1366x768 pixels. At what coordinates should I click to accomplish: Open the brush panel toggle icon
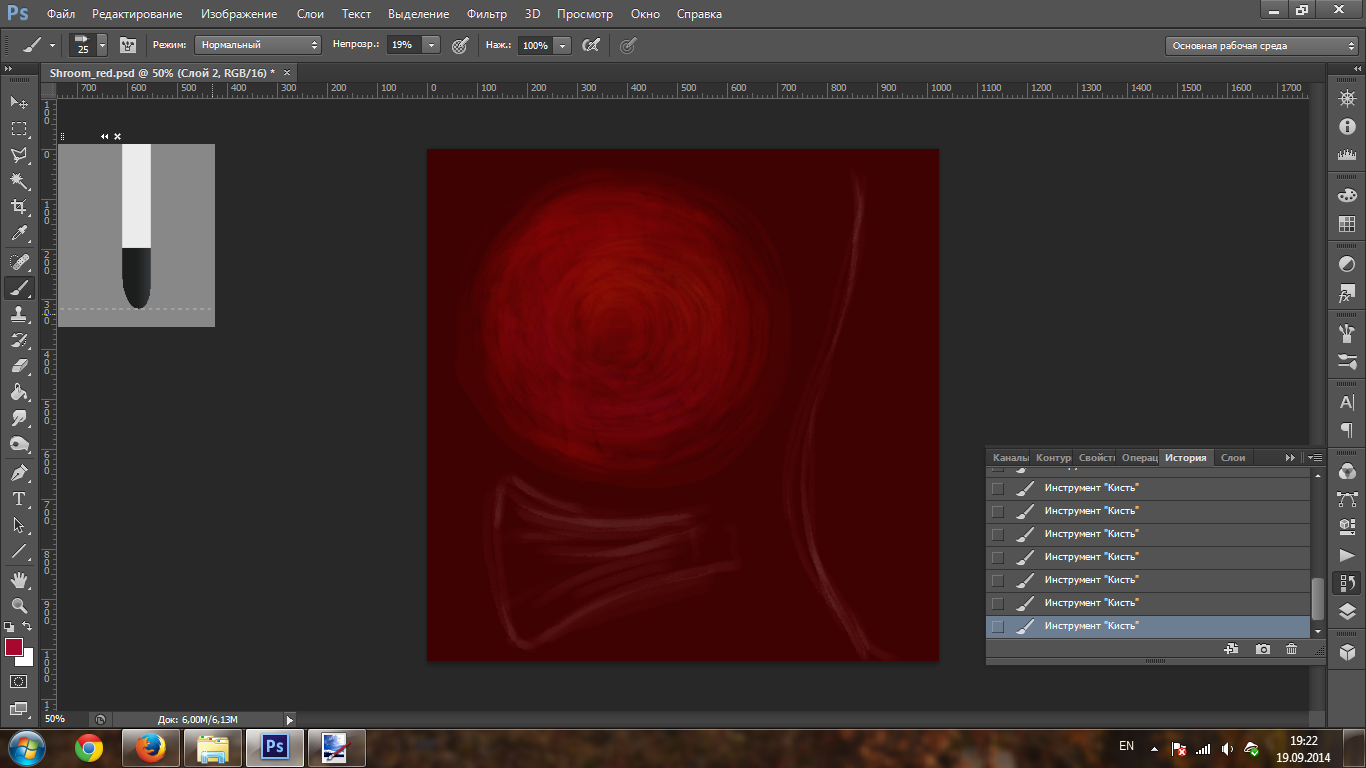[128, 45]
